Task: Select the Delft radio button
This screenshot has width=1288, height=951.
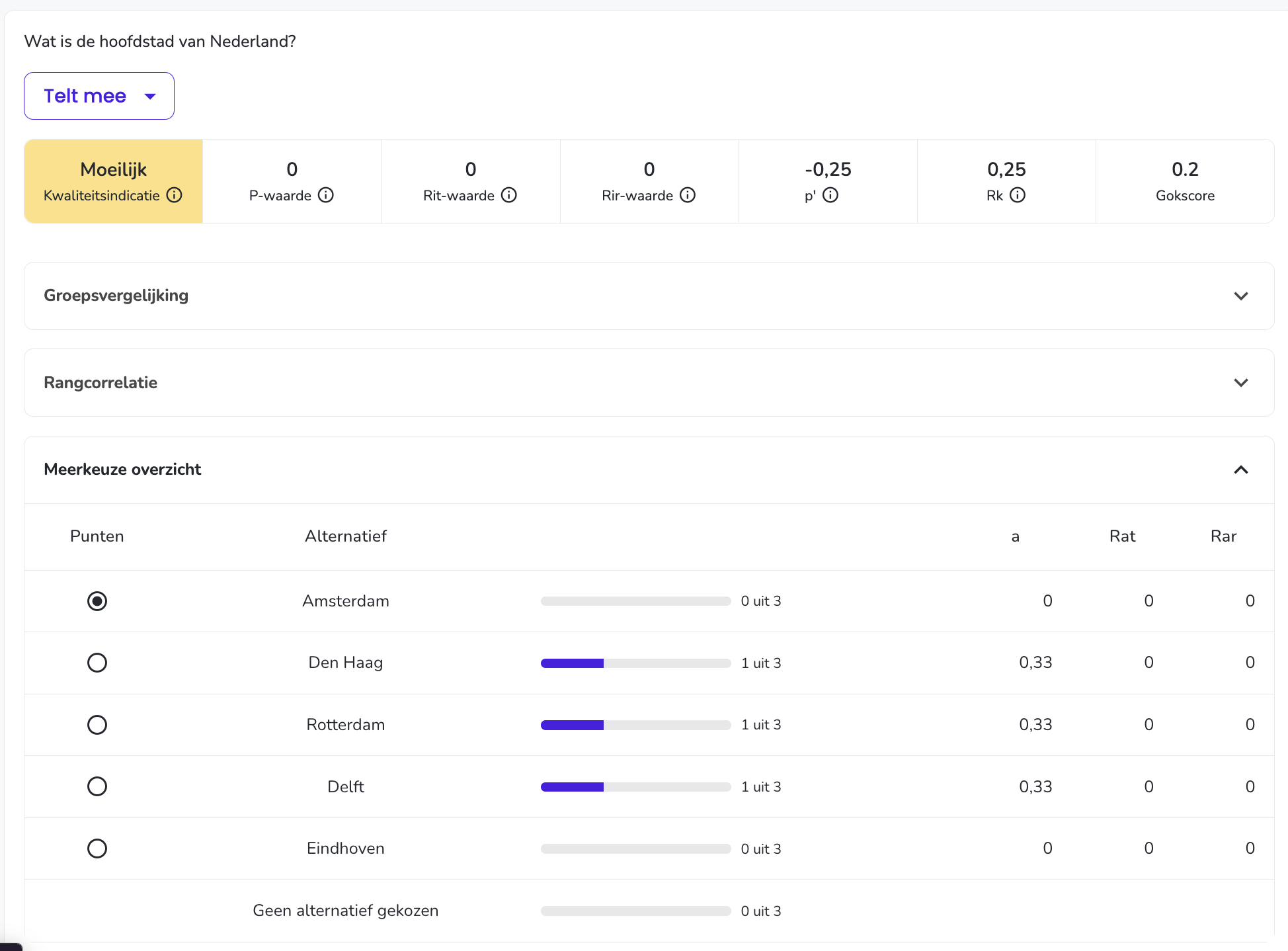Action: (x=97, y=786)
